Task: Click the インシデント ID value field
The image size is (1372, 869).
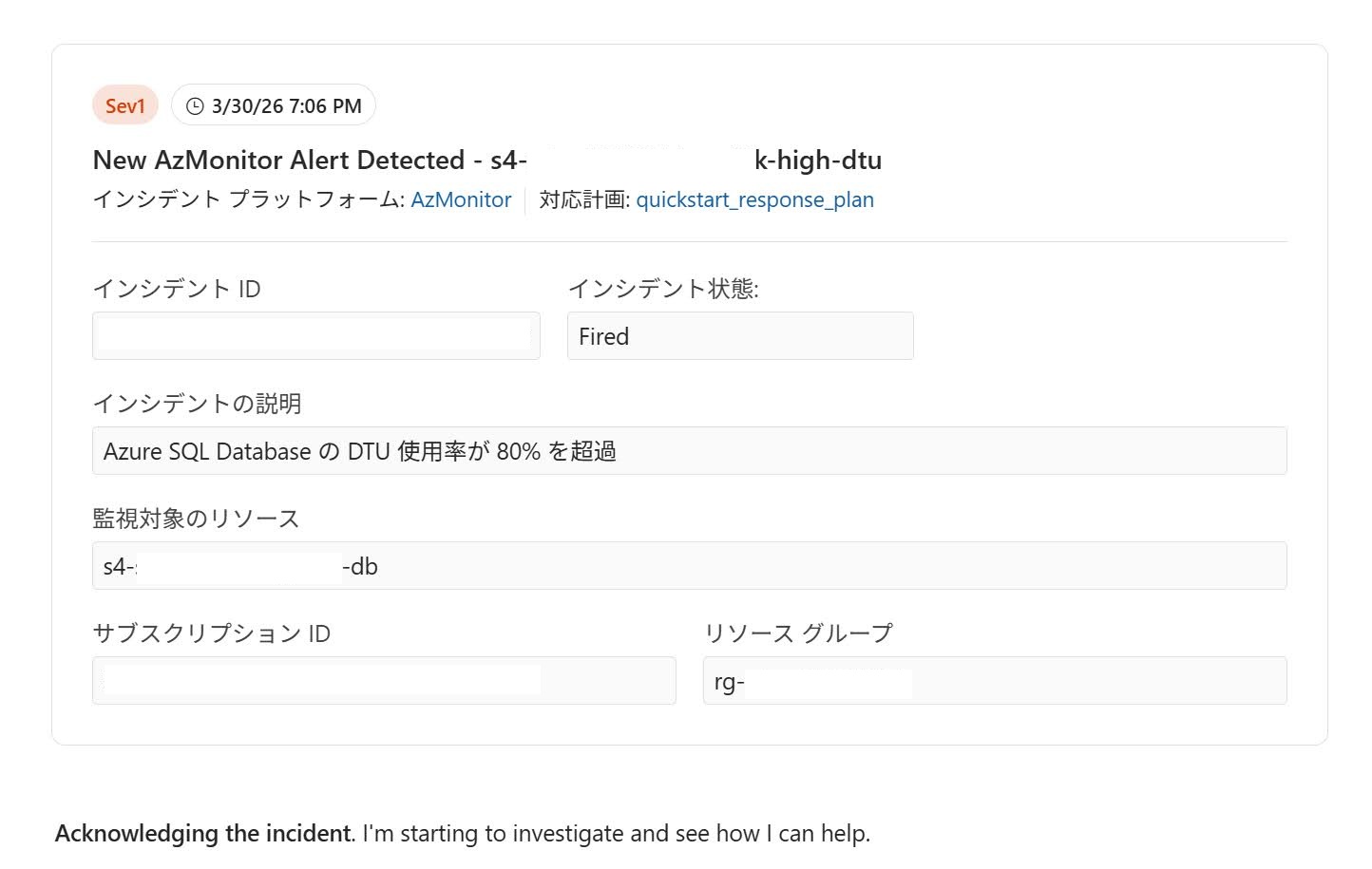Action: (x=315, y=336)
